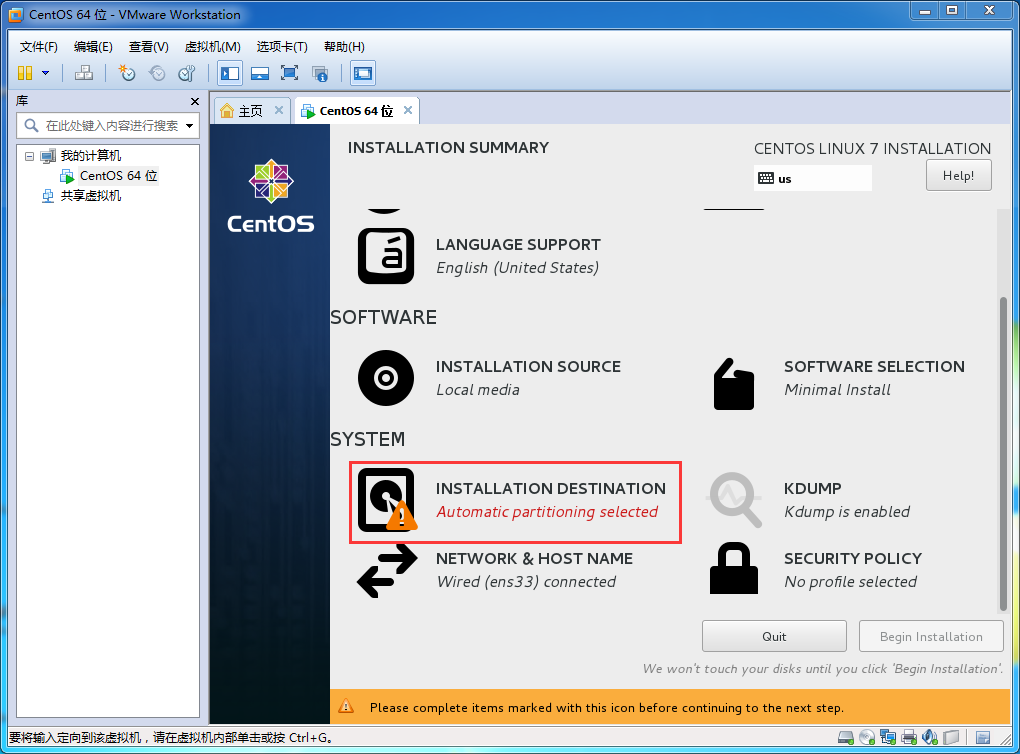Viewport: 1020px width, 754px height.
Task: Open the Language Support icon
Action: pyautogui.click(x=386, y=256)
